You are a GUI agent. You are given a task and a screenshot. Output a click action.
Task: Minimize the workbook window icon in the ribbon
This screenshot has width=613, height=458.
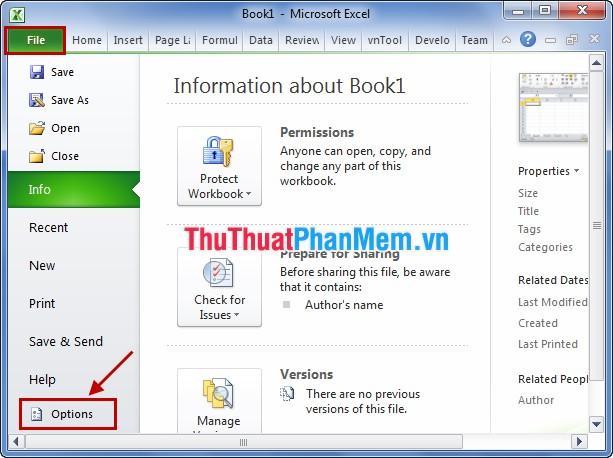coord(550,40)
